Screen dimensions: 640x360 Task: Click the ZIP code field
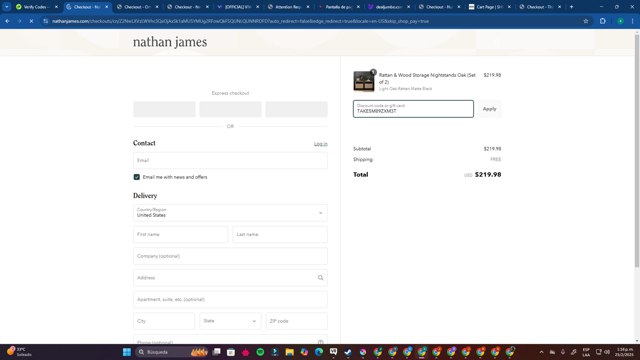point(297,321)
